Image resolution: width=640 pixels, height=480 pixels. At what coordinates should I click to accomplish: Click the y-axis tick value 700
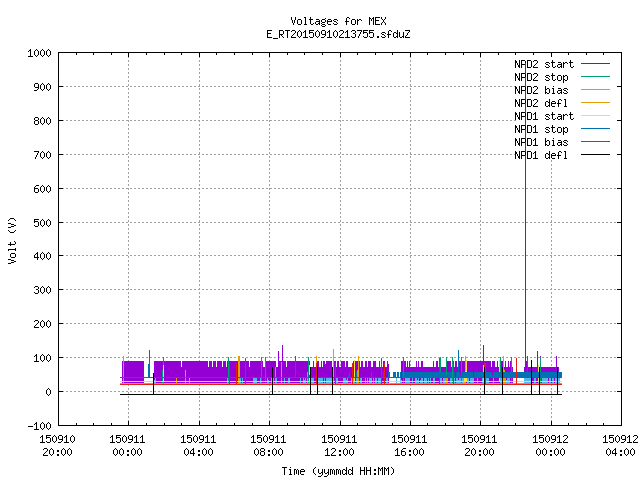[42, 155]
